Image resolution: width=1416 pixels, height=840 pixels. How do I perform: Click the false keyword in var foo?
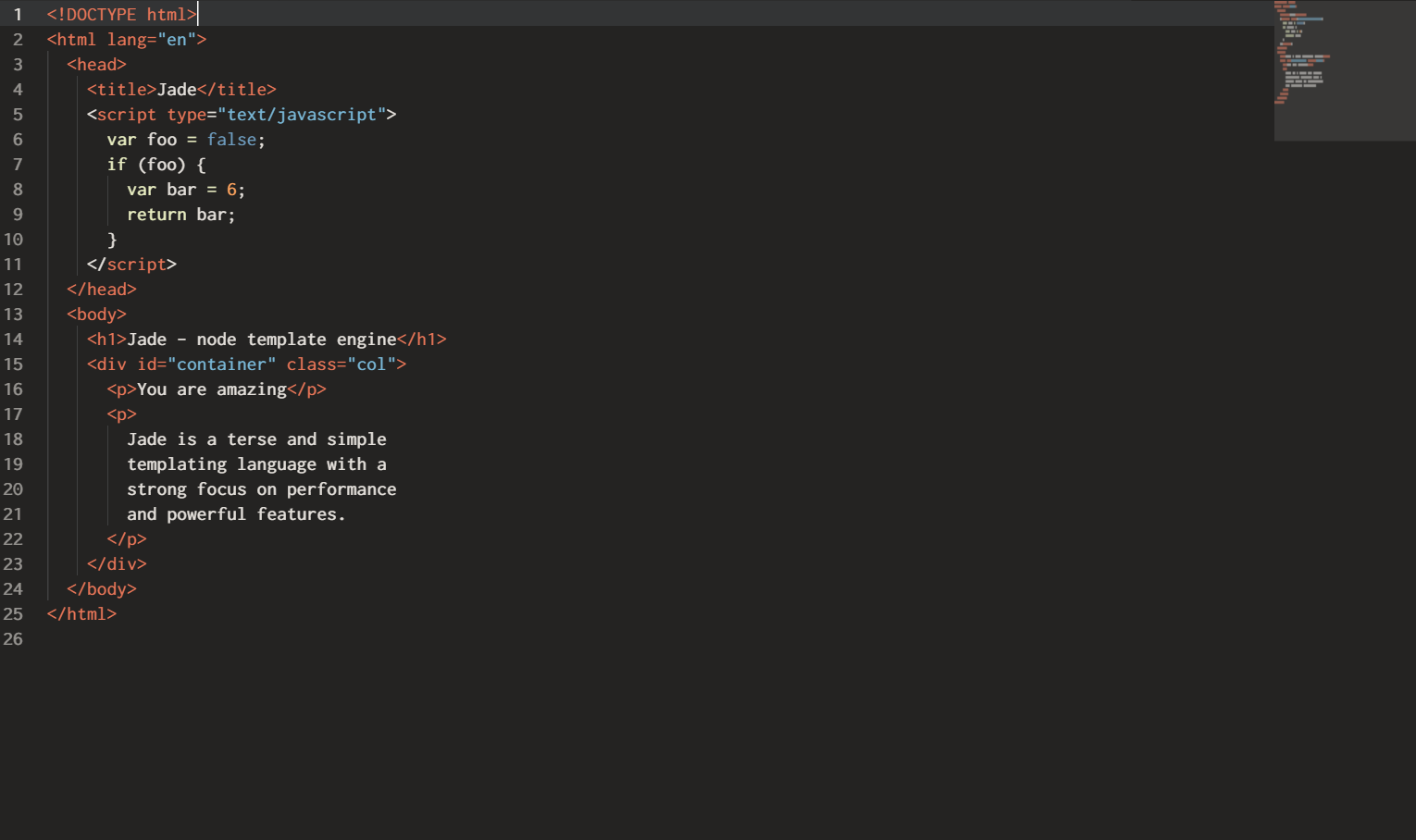[231, 140]
